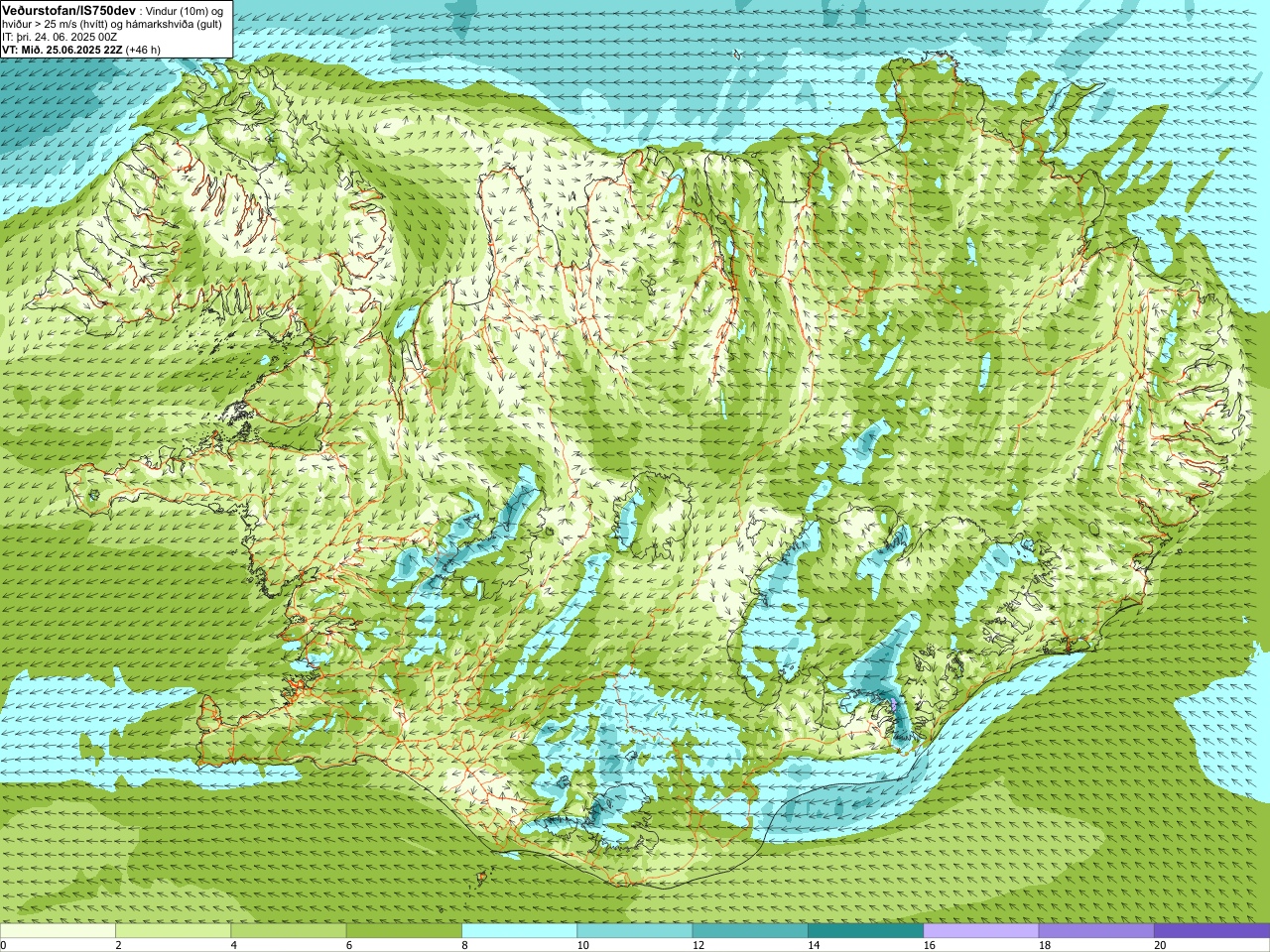Select the 8–10 m/s cyan legend swatch
The width and height of the screenshot is (1270, 952).
(519, 931)
